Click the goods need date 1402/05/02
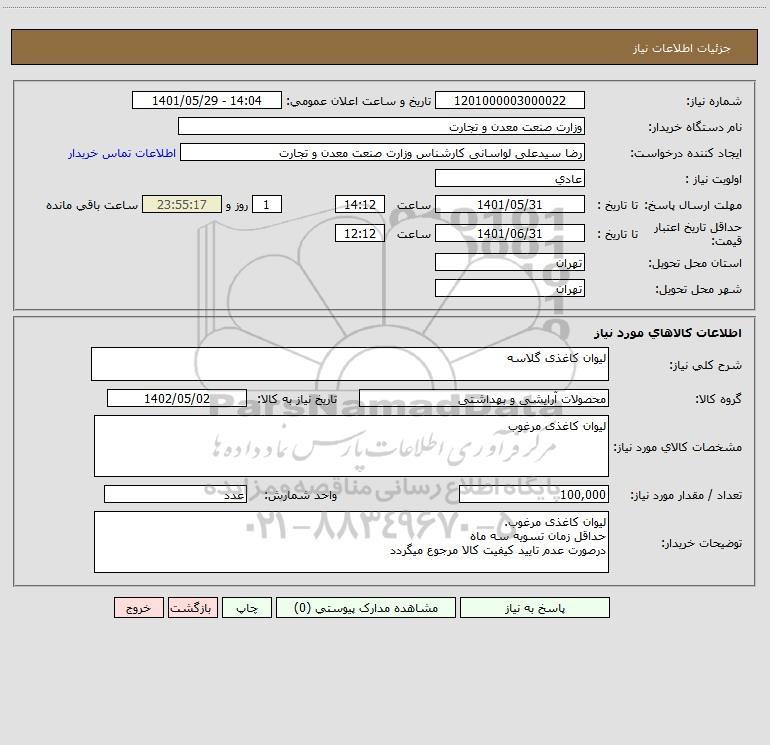 click(x=177, y=398)
